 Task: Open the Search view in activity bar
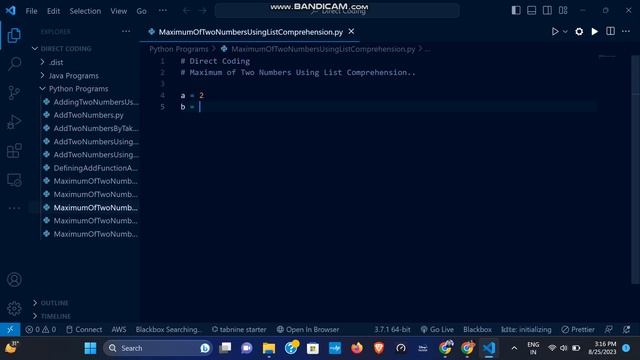tap(14, 64)
